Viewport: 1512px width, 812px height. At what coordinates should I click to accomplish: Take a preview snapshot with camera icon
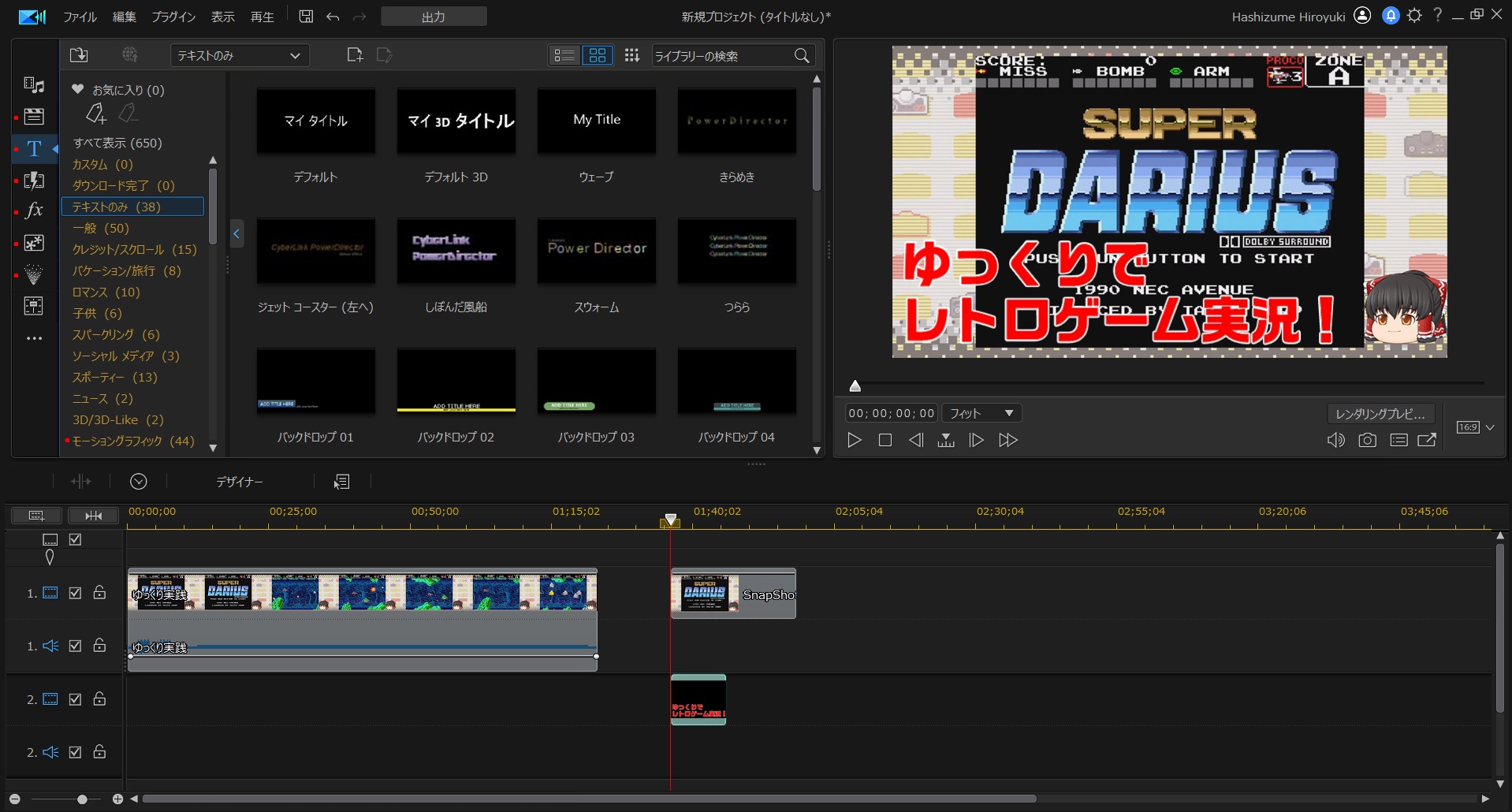(1367, 440)
